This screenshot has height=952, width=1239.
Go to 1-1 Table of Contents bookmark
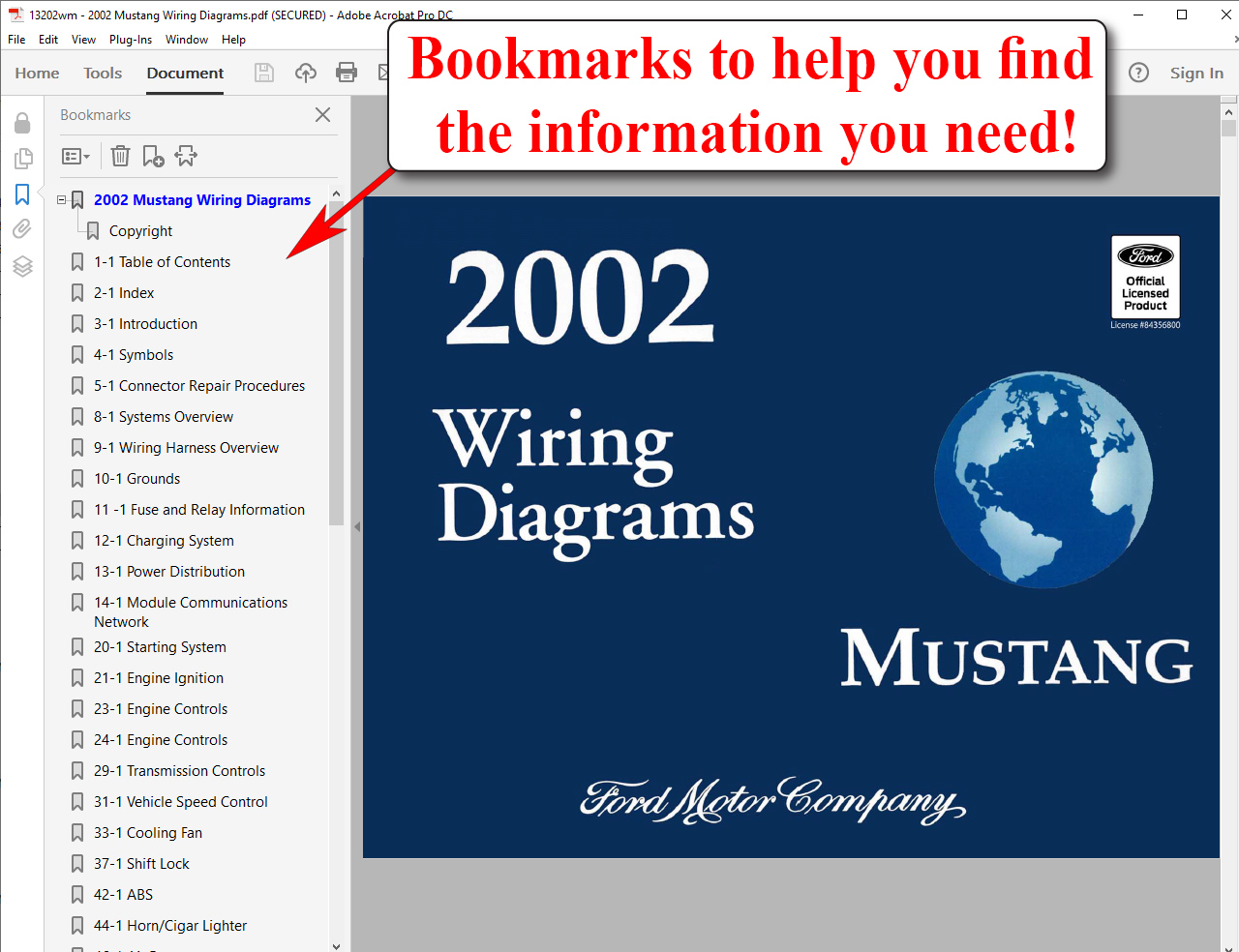tap(162, 262)
